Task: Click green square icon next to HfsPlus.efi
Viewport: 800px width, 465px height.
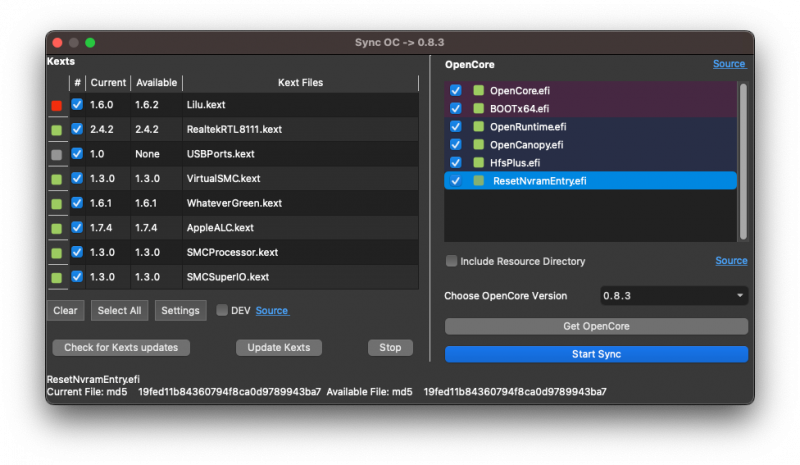Action: pos(479,163)
